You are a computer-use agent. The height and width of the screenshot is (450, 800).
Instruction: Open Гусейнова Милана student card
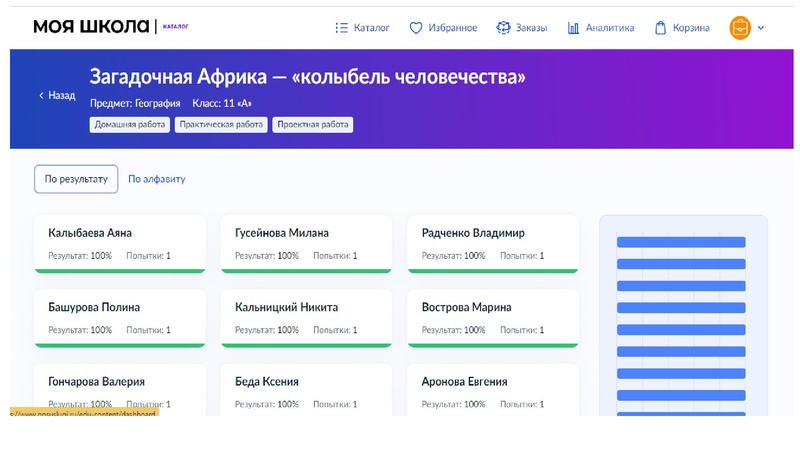[x=306, y=244]
